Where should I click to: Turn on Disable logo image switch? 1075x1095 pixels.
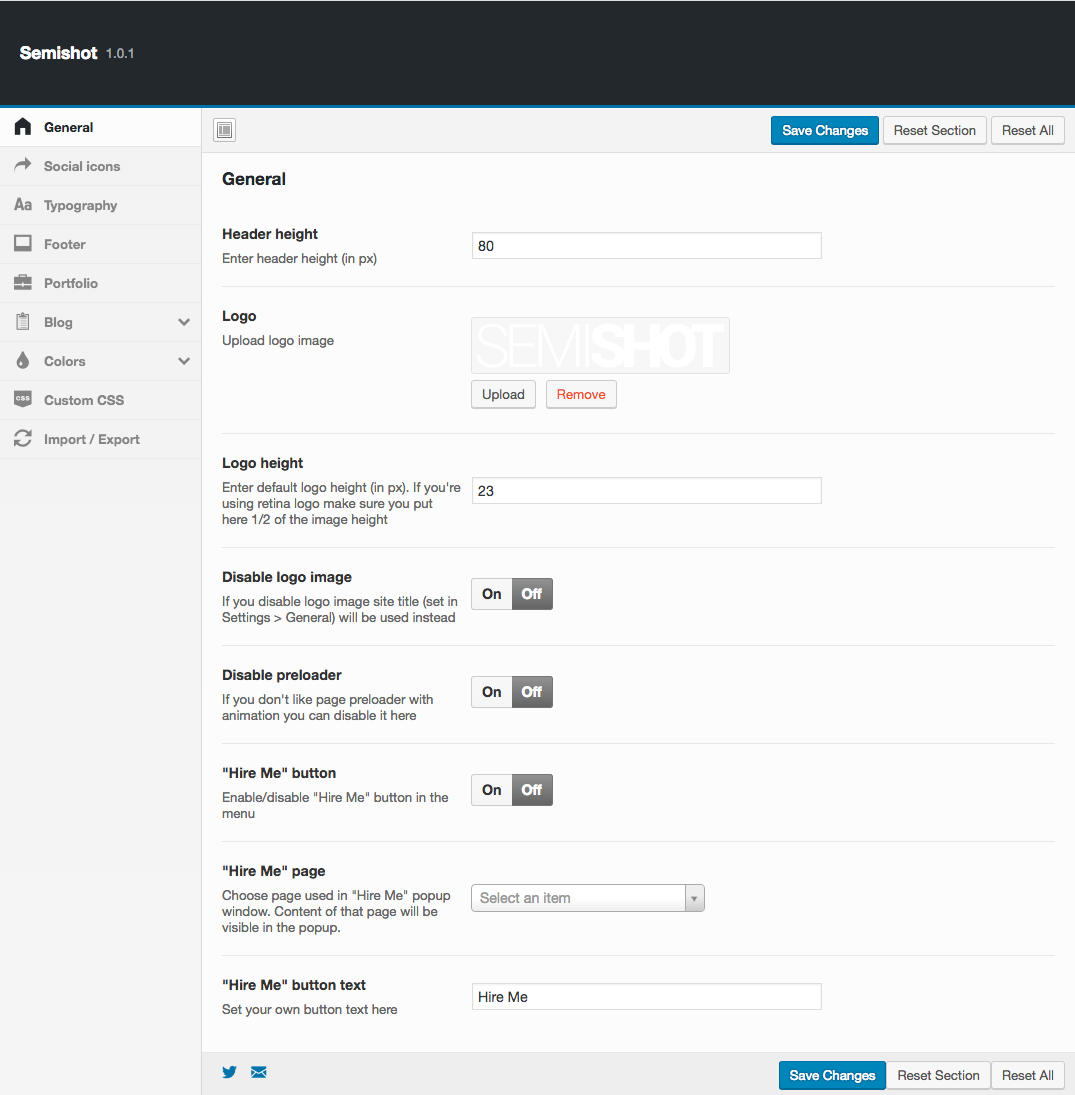(491, 594)
